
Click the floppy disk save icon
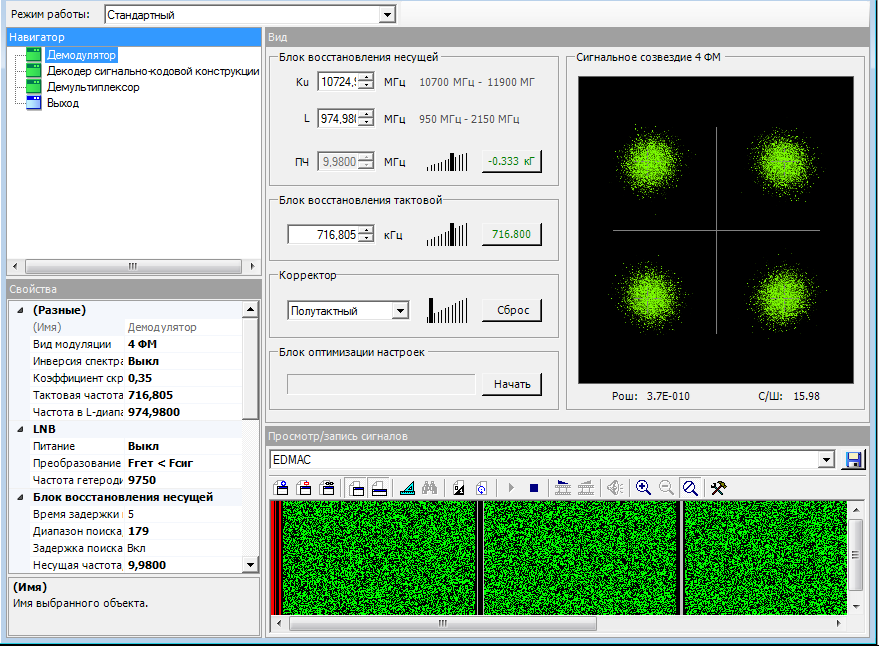pyautogui.click(x=854, y=459)
